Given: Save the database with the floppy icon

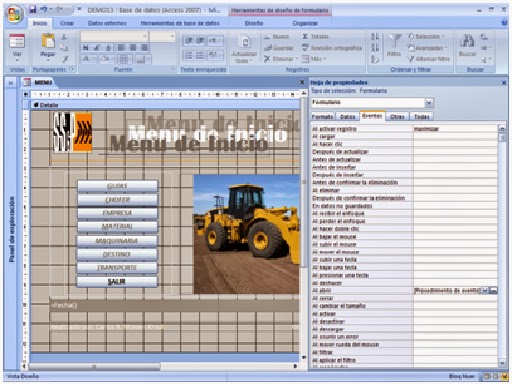Looking at the screenshot, I should point(32,10).
